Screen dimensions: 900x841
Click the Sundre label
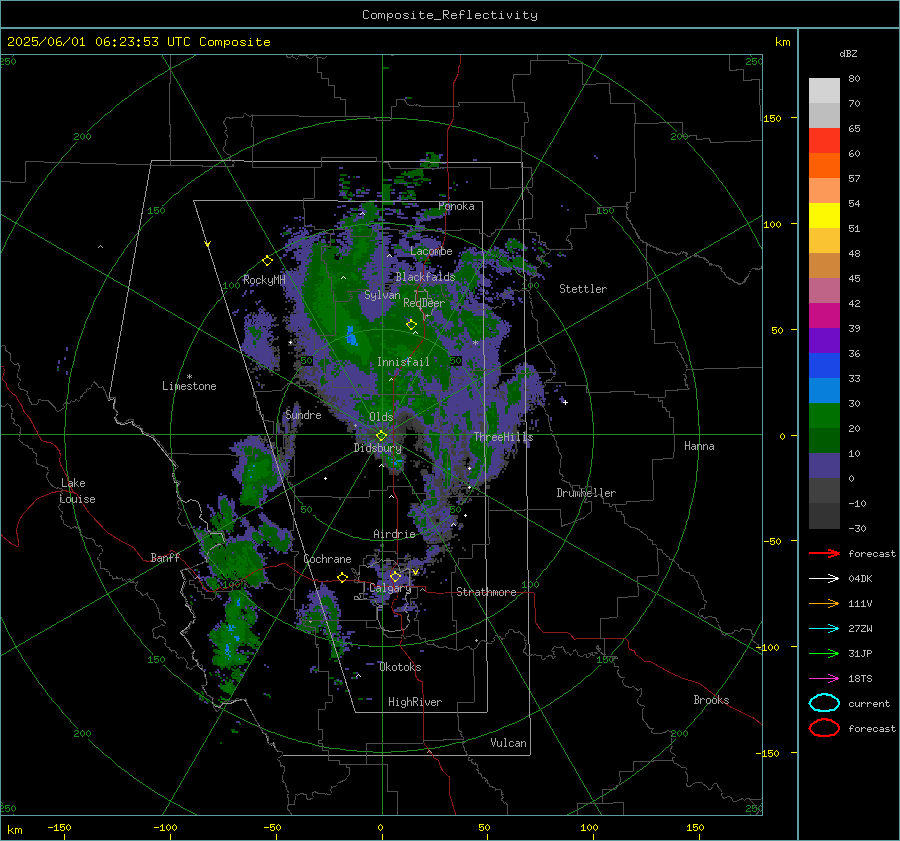pos(303,414)
